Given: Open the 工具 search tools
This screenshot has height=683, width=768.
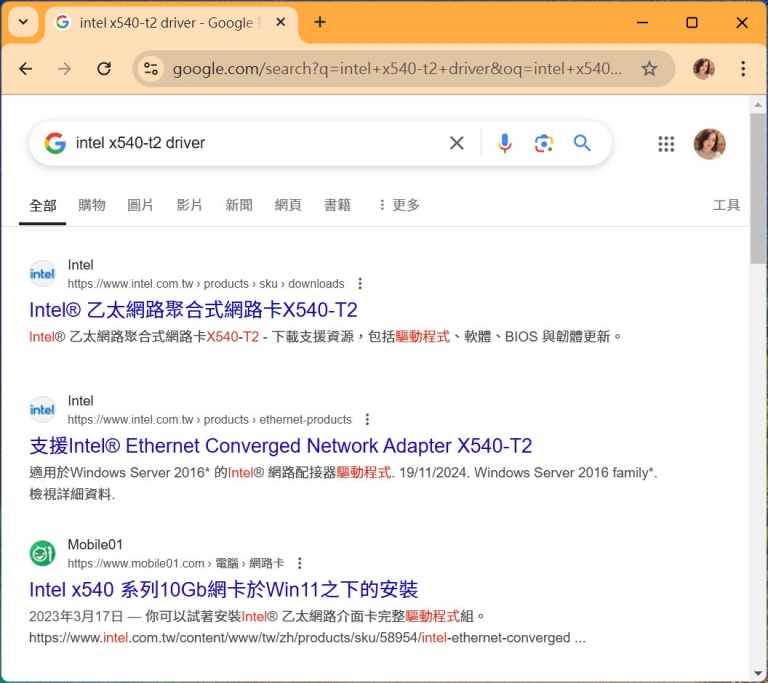Looking at the screenshot, I should (x=726, y=205).
